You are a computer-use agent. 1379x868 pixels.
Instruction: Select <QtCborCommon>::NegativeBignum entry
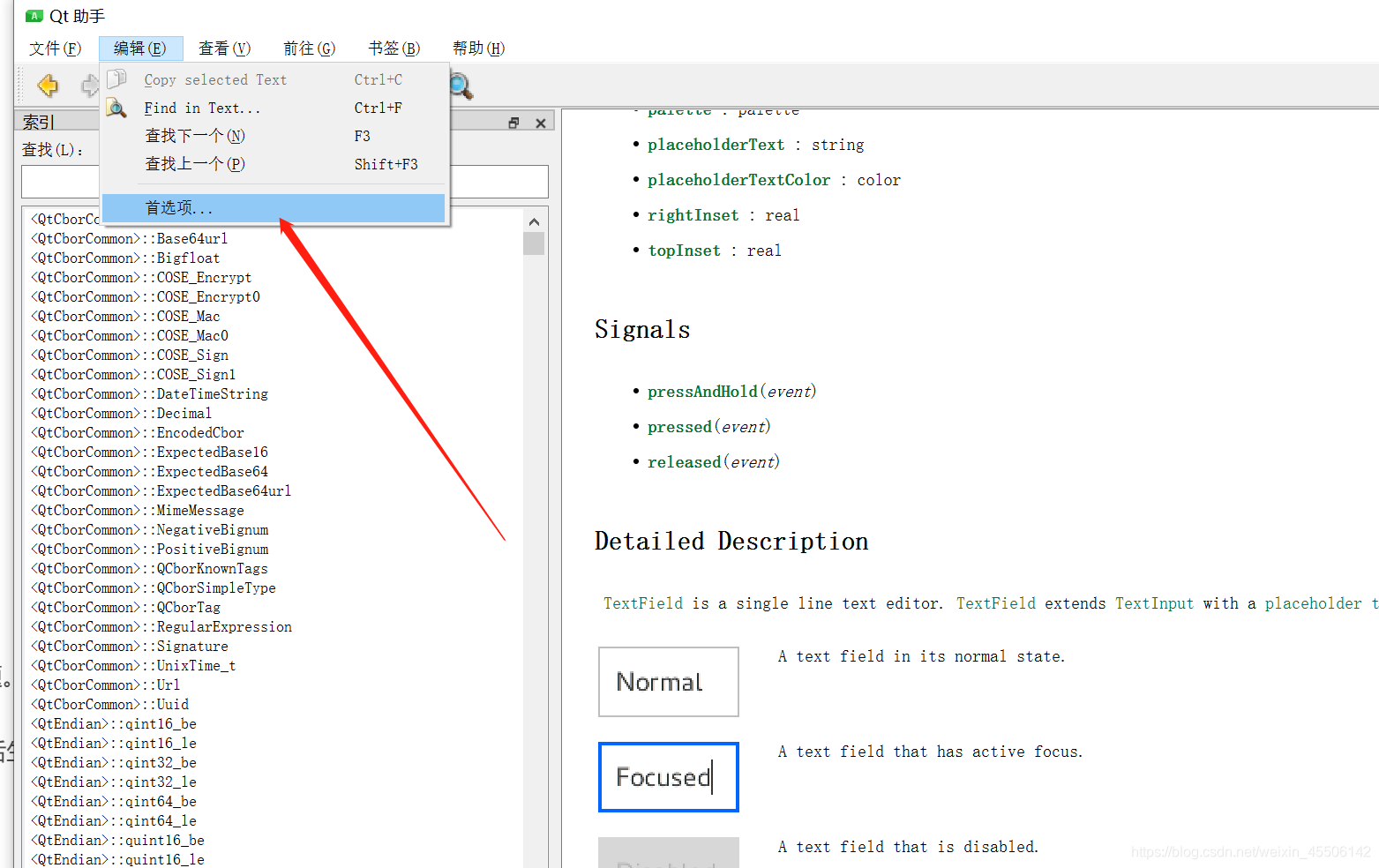click(x=149, y=529)
